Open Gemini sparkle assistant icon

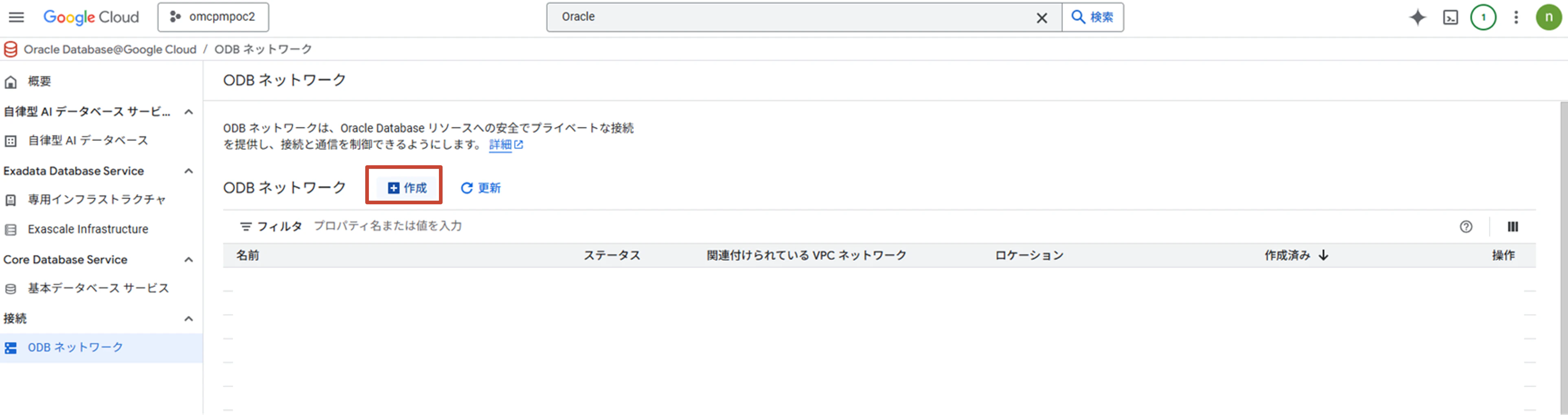tap(1417, 17)
